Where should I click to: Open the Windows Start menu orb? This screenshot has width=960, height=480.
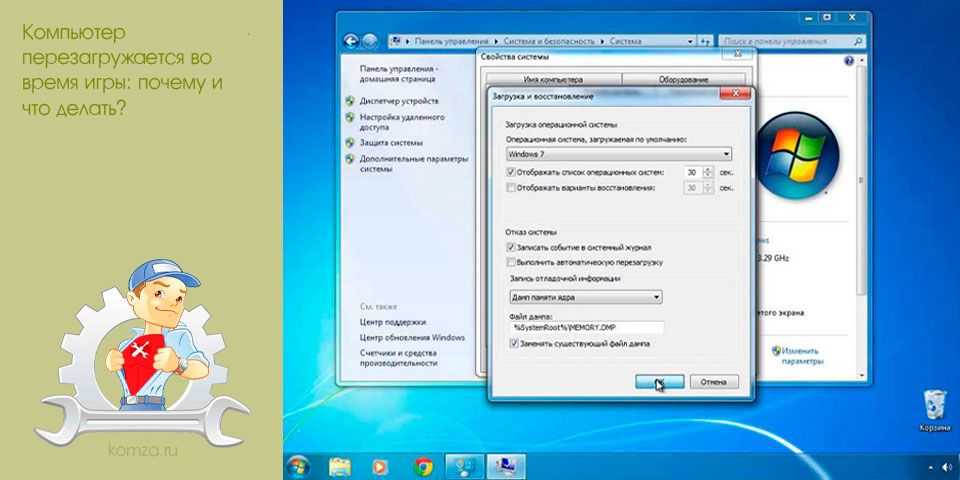pyautogui.click(x=298, y=467)
